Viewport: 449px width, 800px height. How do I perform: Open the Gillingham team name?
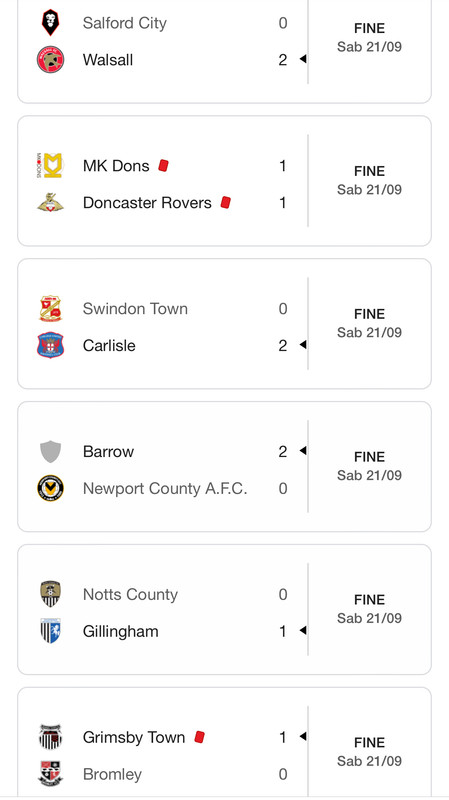pos(120,632)
